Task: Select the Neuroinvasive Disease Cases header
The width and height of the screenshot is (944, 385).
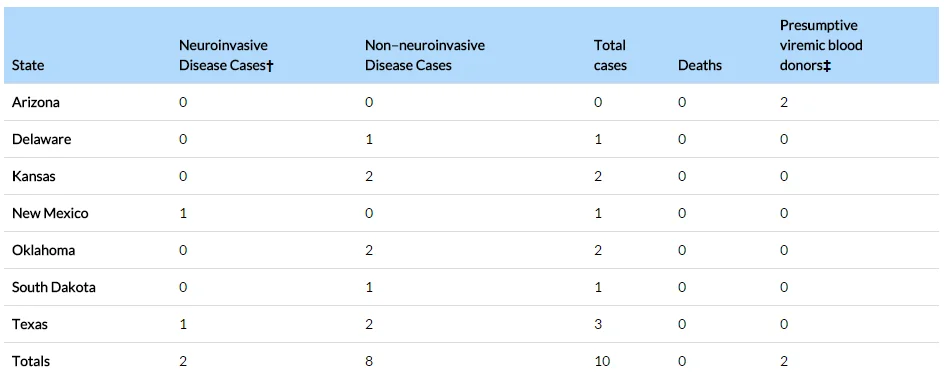Action: (226, 55)
